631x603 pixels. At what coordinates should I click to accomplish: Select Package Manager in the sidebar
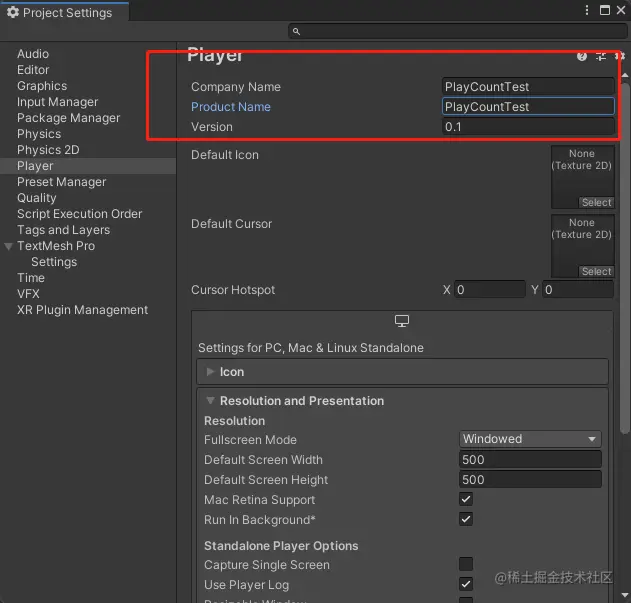point(68,118)
